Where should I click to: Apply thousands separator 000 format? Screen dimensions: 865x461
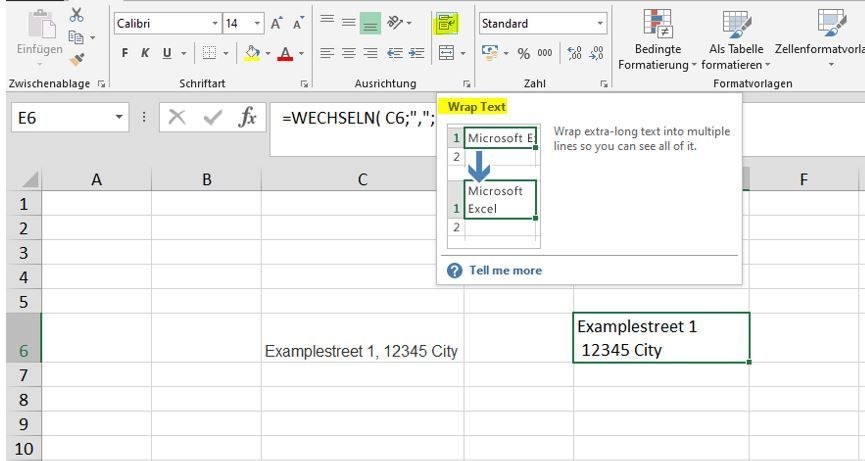[x=545, y=53]
